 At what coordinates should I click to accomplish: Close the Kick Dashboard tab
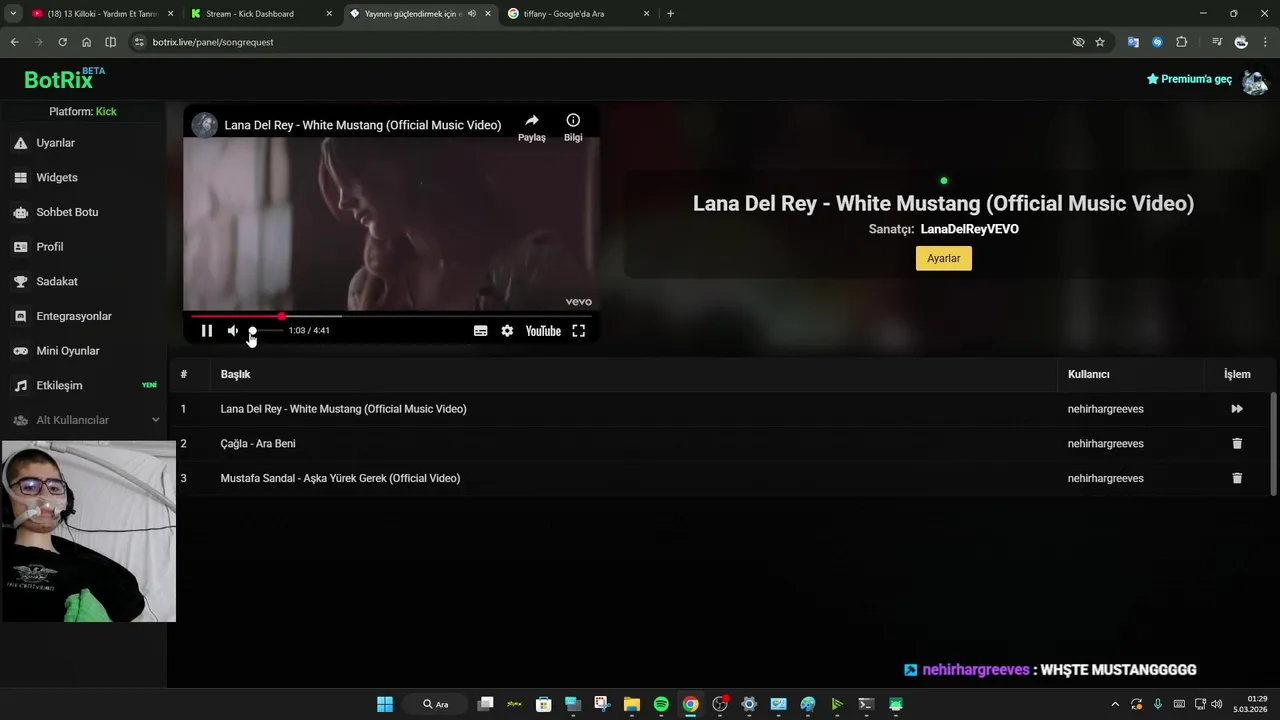[x=329, y=14]
